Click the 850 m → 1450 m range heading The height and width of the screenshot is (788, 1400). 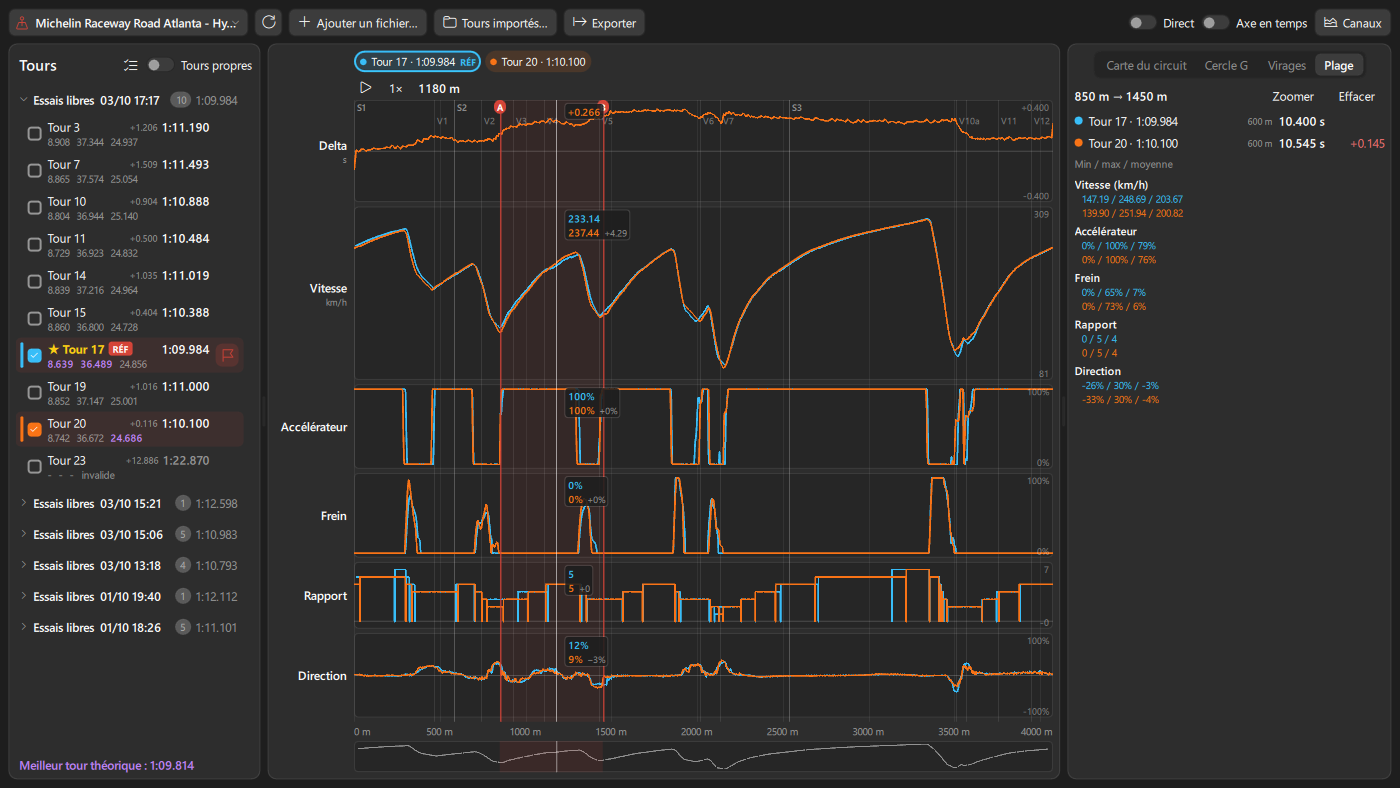(x=1120, y=97)
